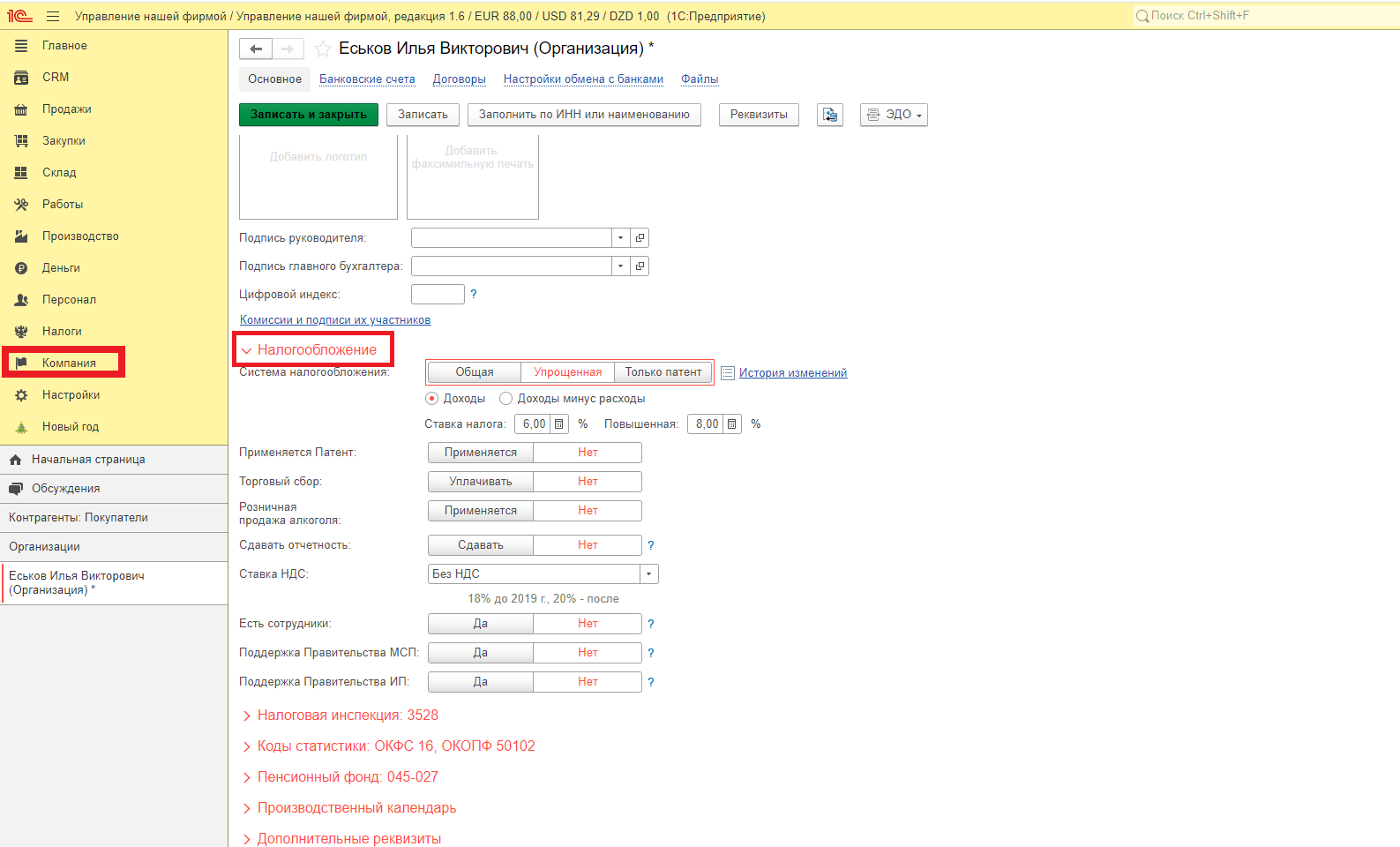
Task: Open the hamburger sections menu icon
Action: (53, 17)
